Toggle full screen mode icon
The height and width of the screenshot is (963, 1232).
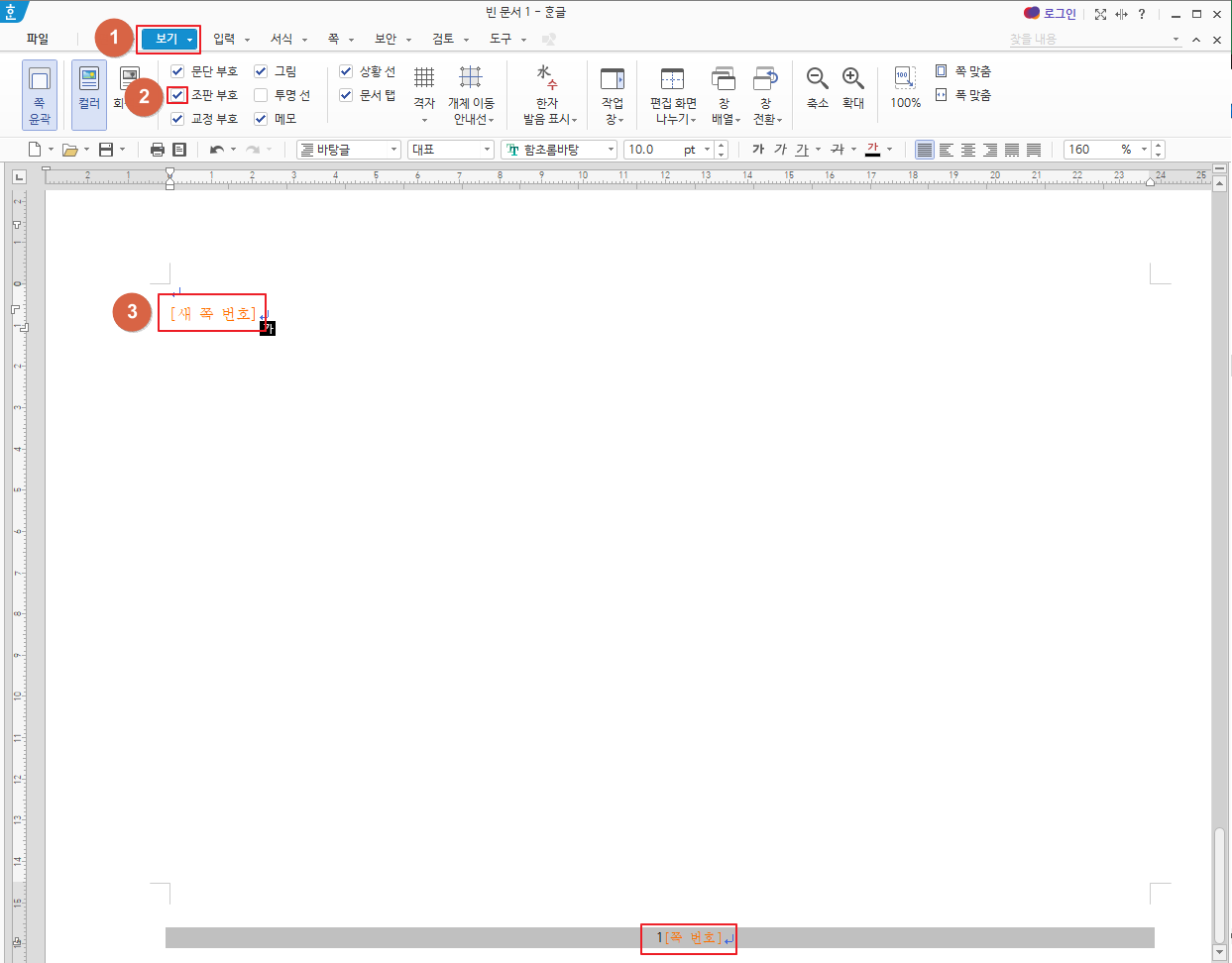point(1100,14)
